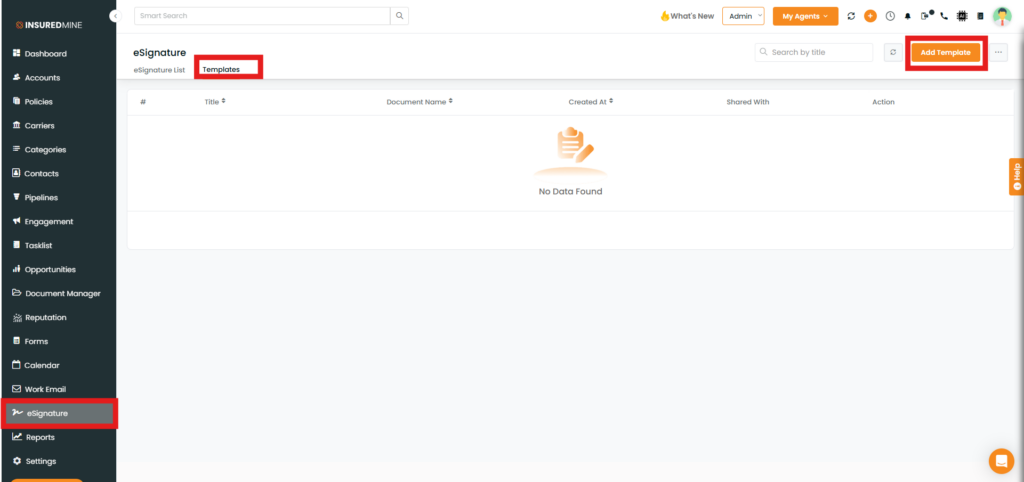The image size is (1024, 482).
Task: Click the Add Template button
Action: (x=946, y=52)
